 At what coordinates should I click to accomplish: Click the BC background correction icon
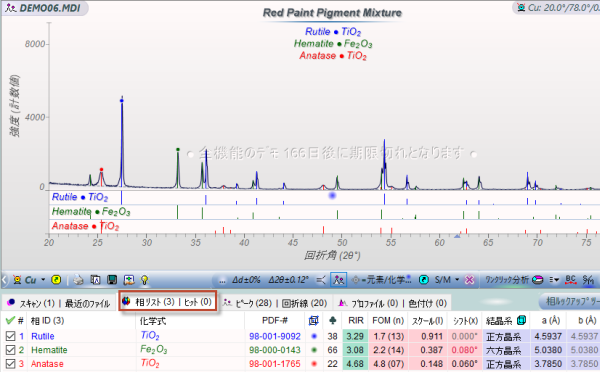(x=571, y=280)
